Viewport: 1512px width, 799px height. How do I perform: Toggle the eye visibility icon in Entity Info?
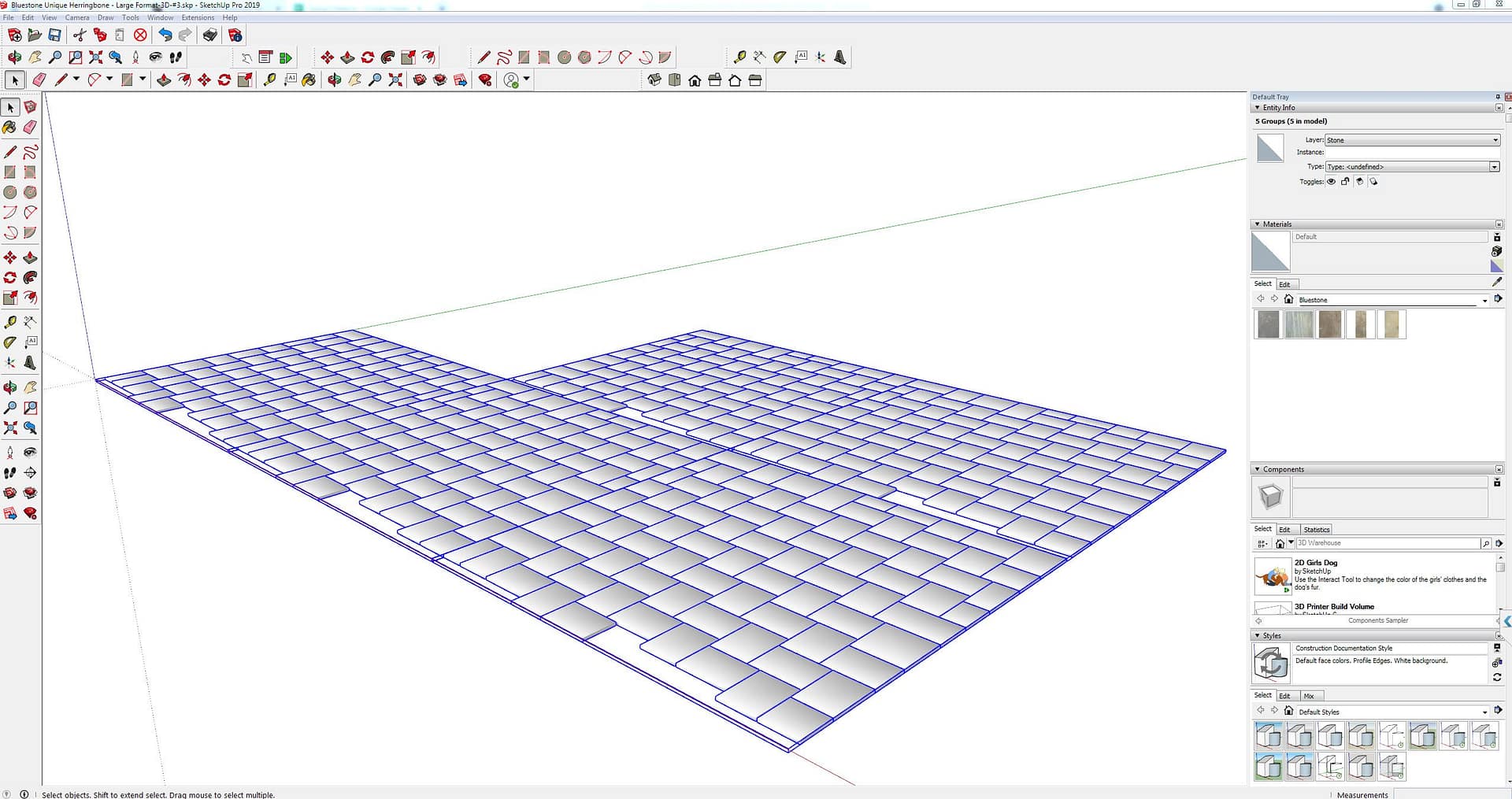(1332, 182)
